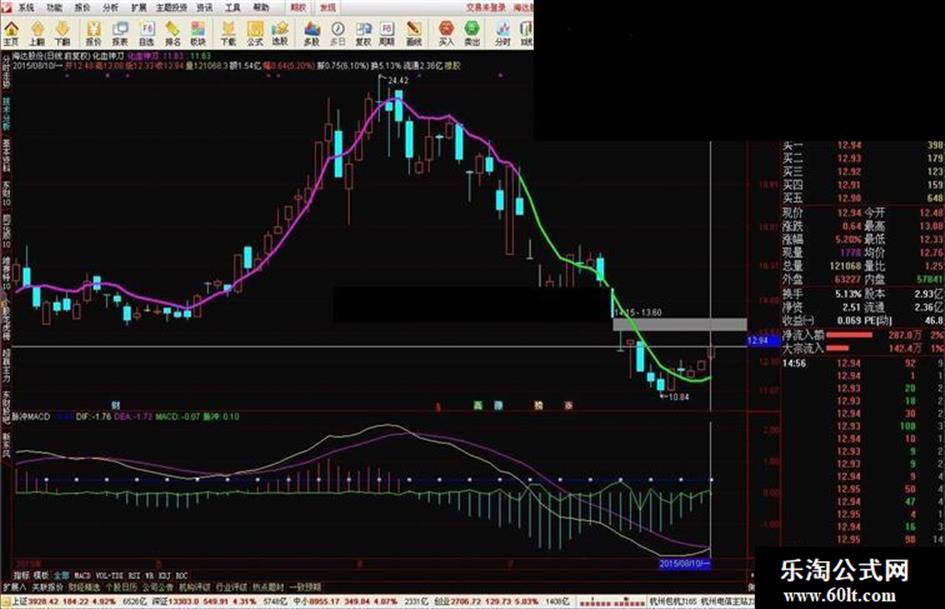Click the 下载 download data icon
Image resolution: width=945 pixels, height=609 pixels.
tap(228, 34)
